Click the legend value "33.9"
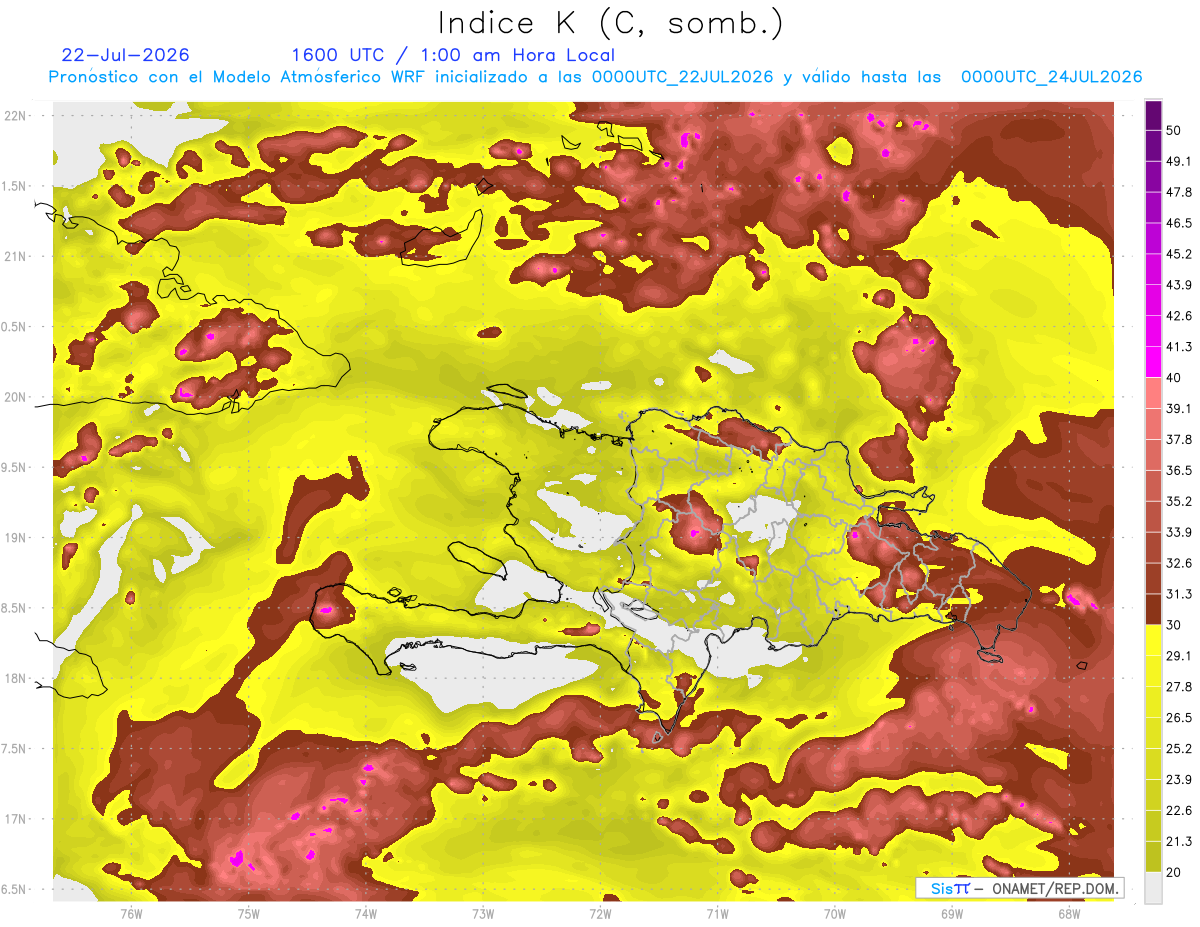Screen dimensions: 1200x927 1178,532
